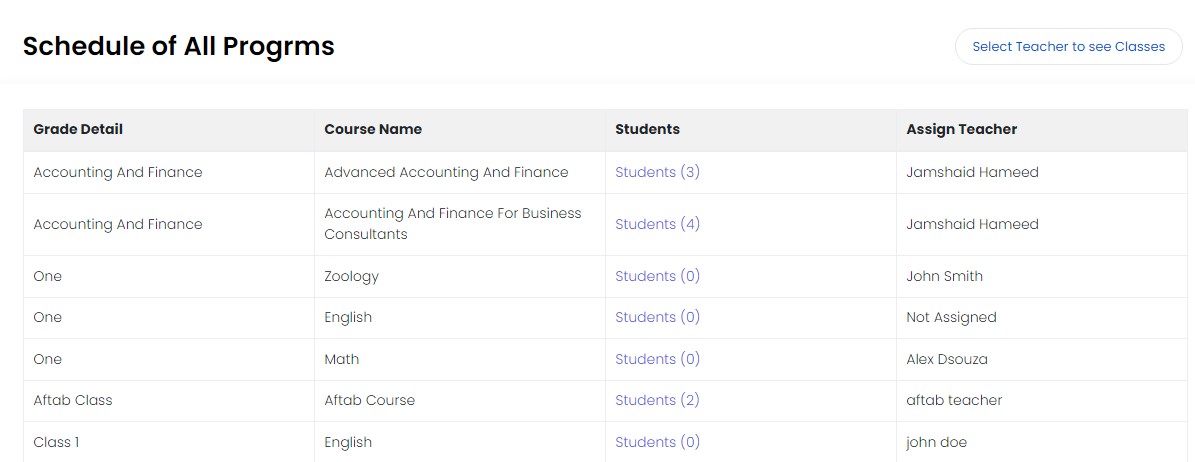Open Select Teacher to see Classes dropdown

click(x=1068, y=47)
